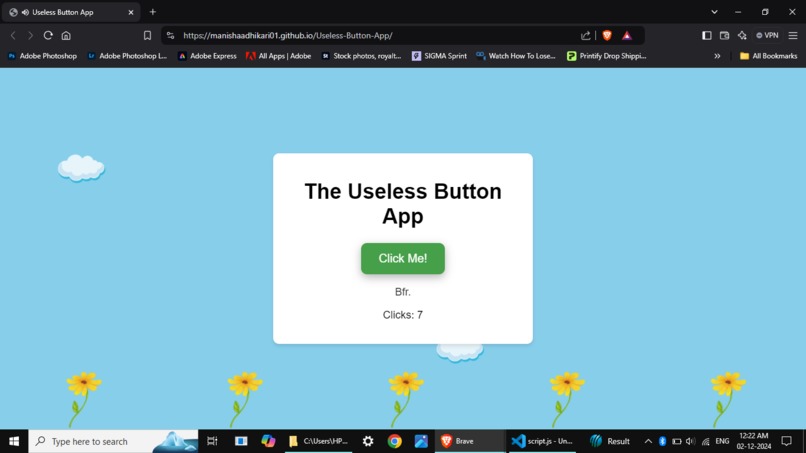806x453 pixels.
Task: Open a new tab with the plus button
Action: [x=153, y=12]
